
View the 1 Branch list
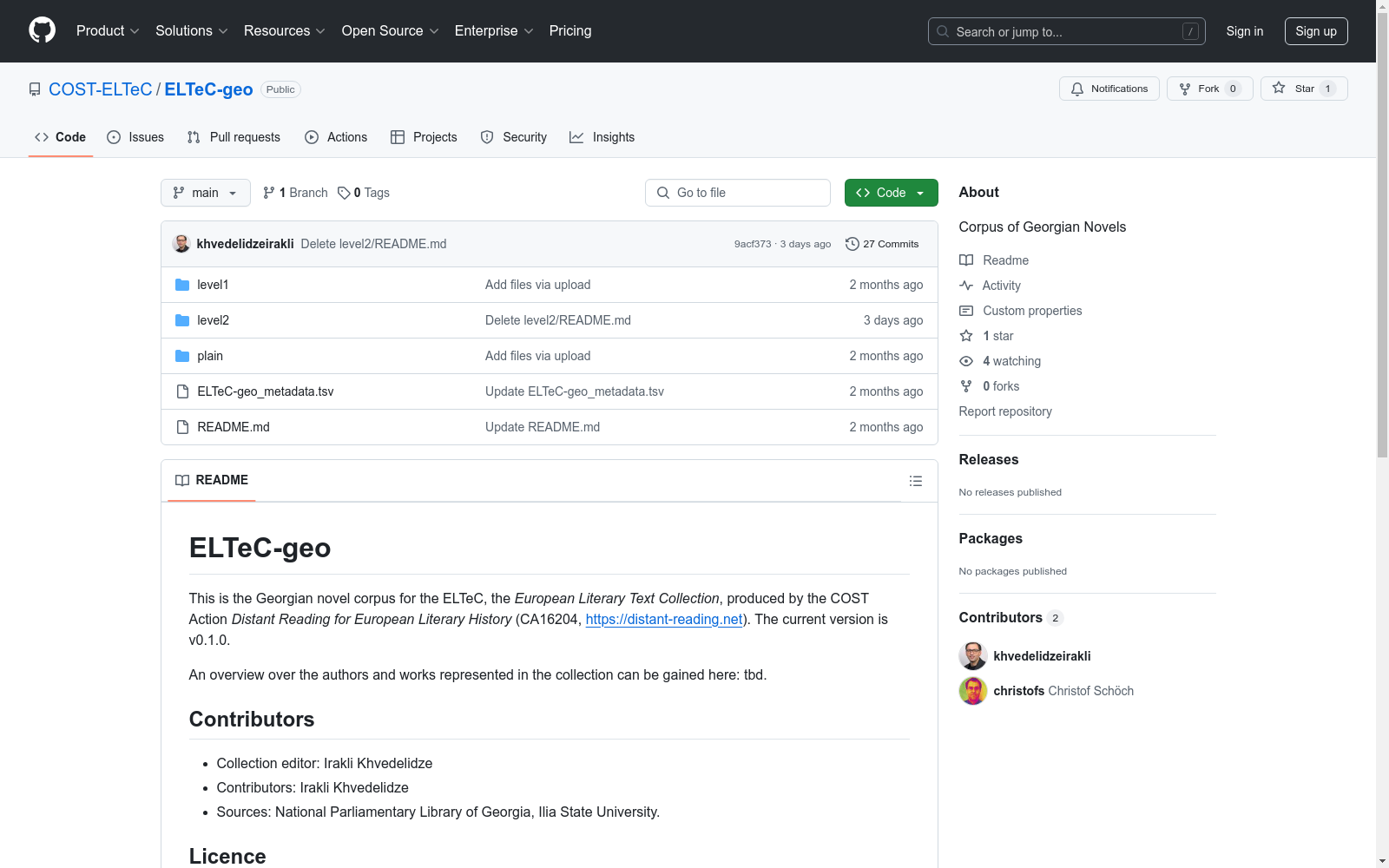pyautogui.click(x=295, y=193)
